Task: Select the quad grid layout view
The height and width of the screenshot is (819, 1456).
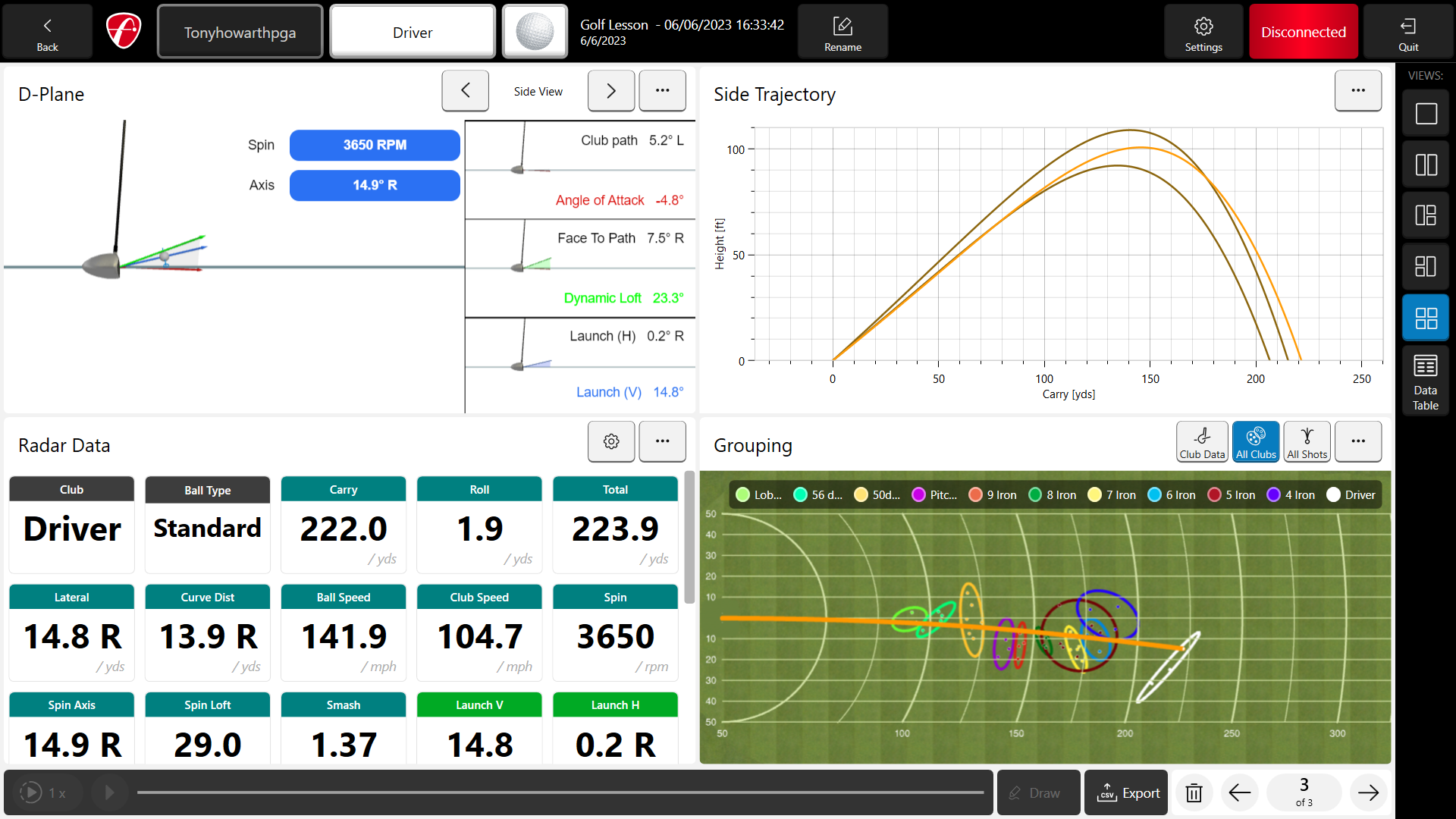Action: tap(1425, 317)
